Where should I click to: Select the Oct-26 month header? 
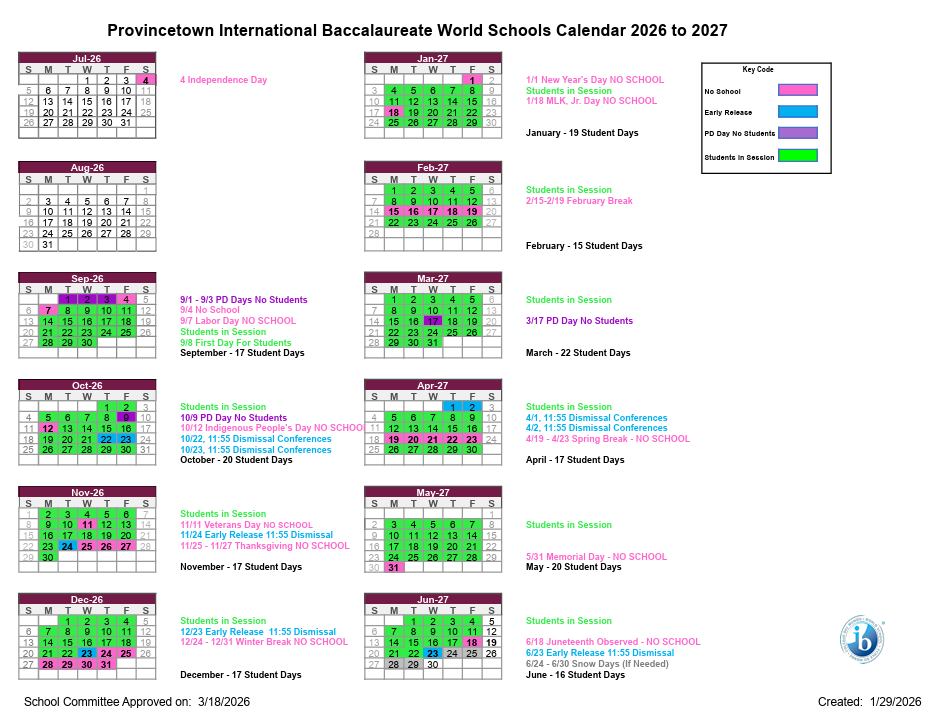(x=87, y=385)
